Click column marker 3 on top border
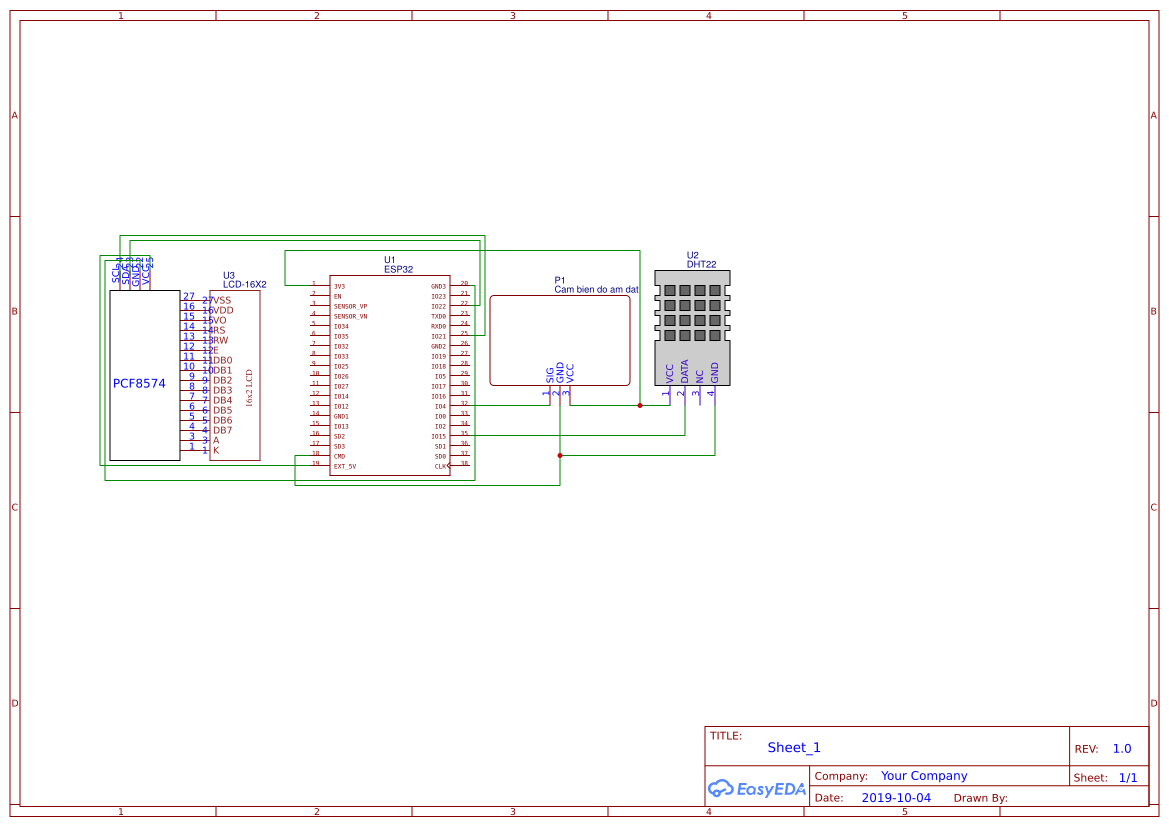This screenshot has height=828, width=1169. (511, 15)
